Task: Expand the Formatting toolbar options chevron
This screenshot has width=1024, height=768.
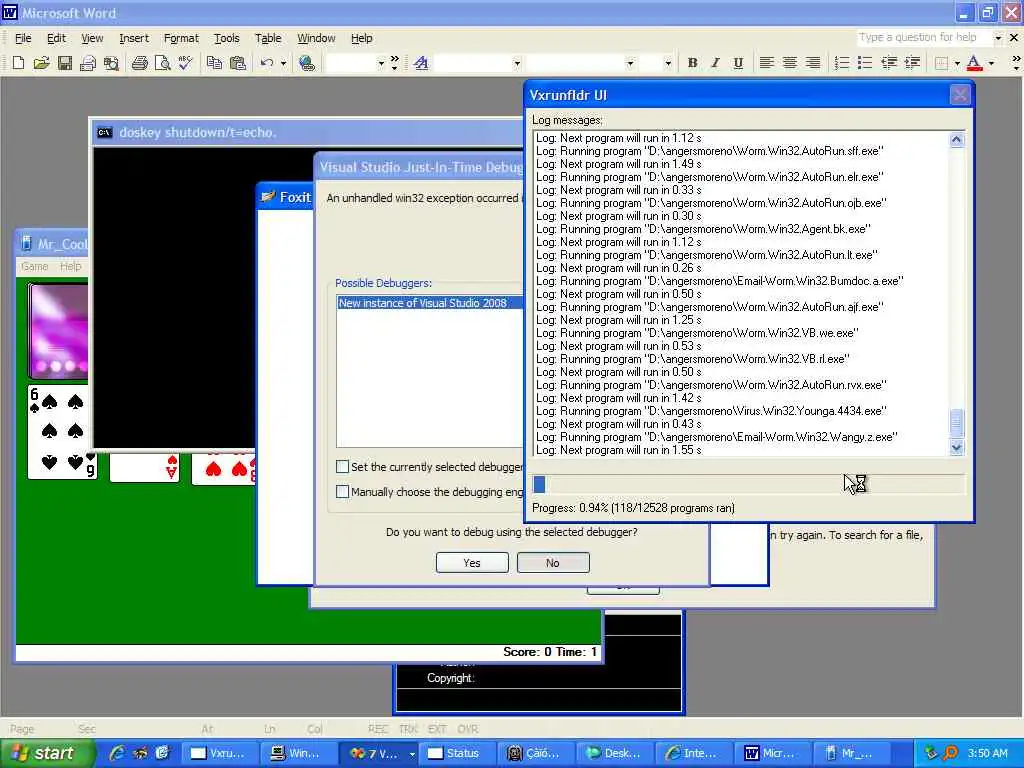Action: click(1016, 63)
